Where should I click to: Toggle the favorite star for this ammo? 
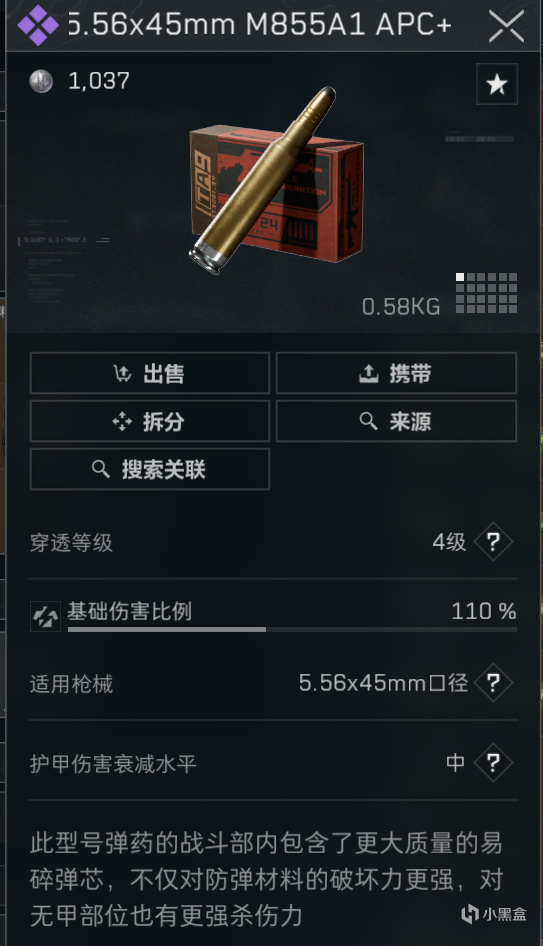tap(497, 84)
